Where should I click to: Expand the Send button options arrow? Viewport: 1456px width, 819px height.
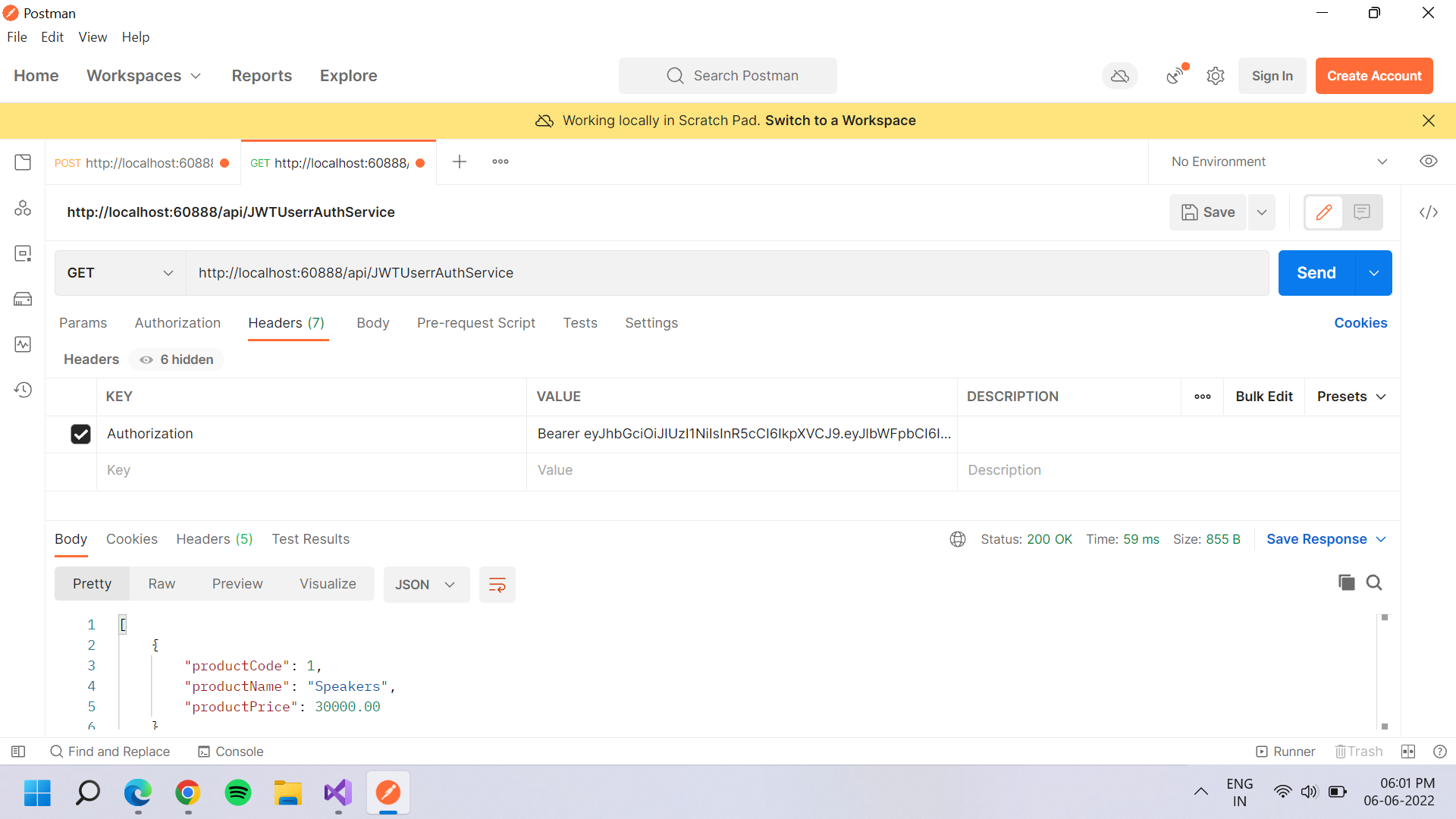(1373, 273)
